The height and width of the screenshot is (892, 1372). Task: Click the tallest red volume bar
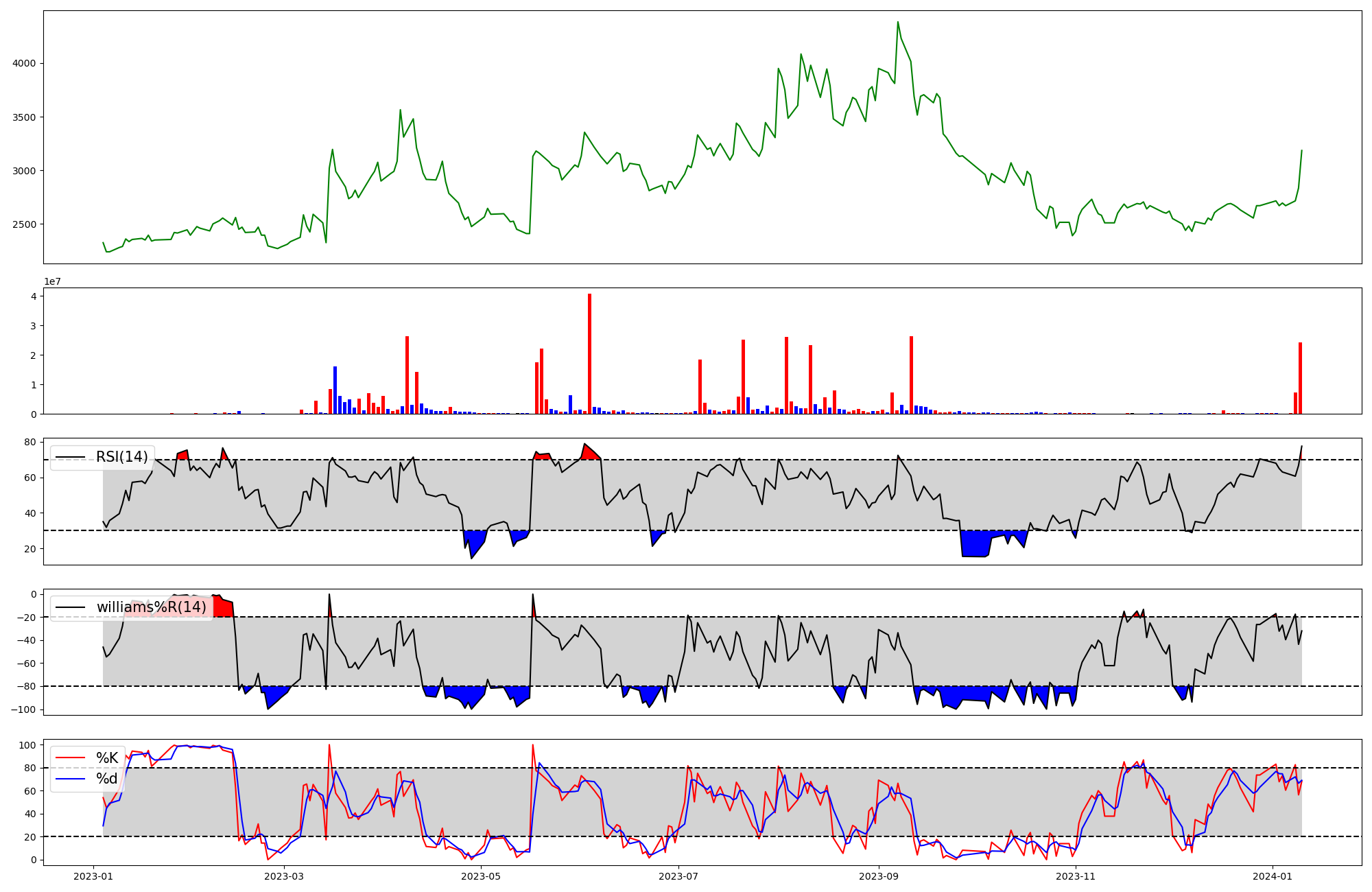click(x=589, y=353)
